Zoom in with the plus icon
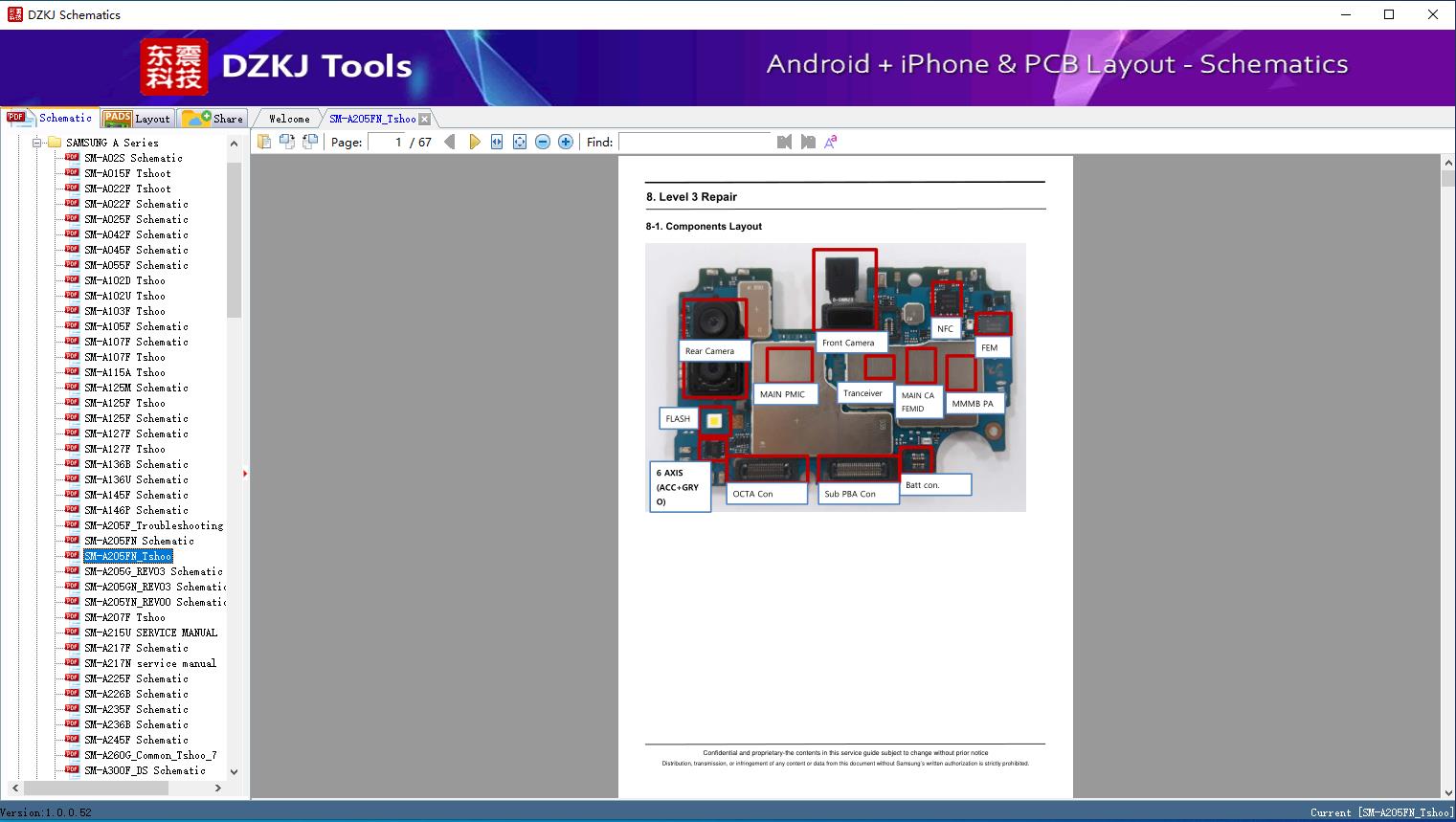1456x822 pixels. click(x=566, y=142)
